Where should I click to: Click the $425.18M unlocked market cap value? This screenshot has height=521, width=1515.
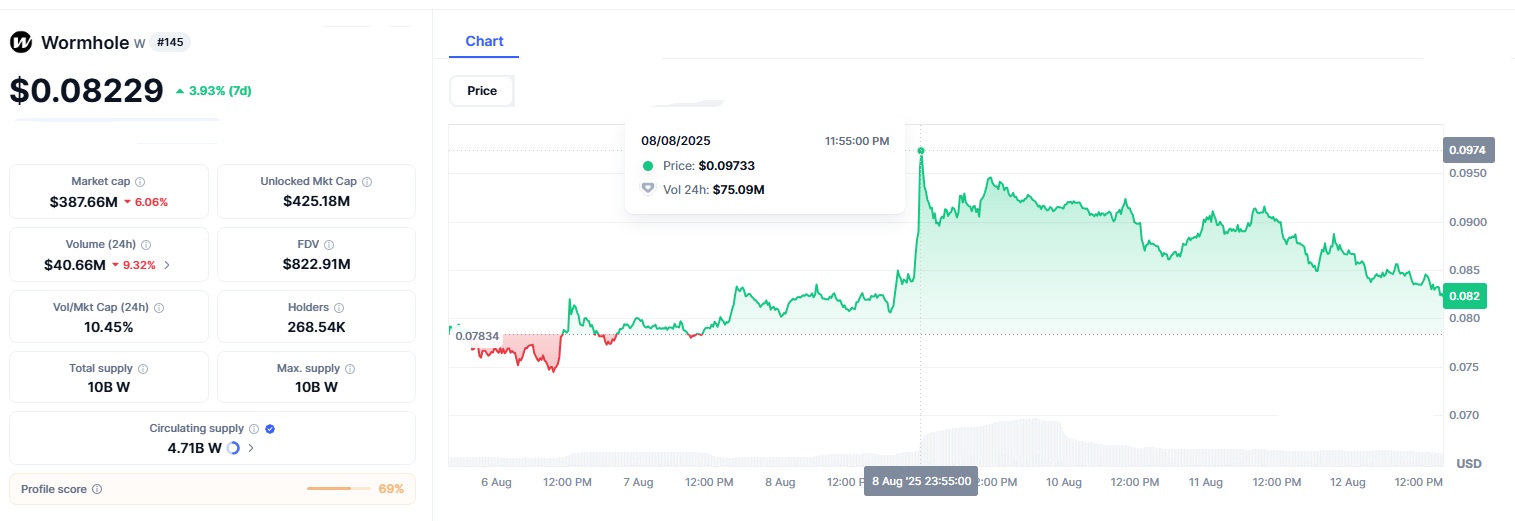316,202
